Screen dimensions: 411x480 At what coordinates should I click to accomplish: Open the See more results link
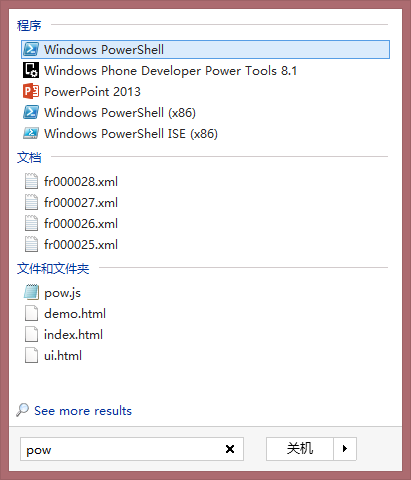click(x=83, y=411)
